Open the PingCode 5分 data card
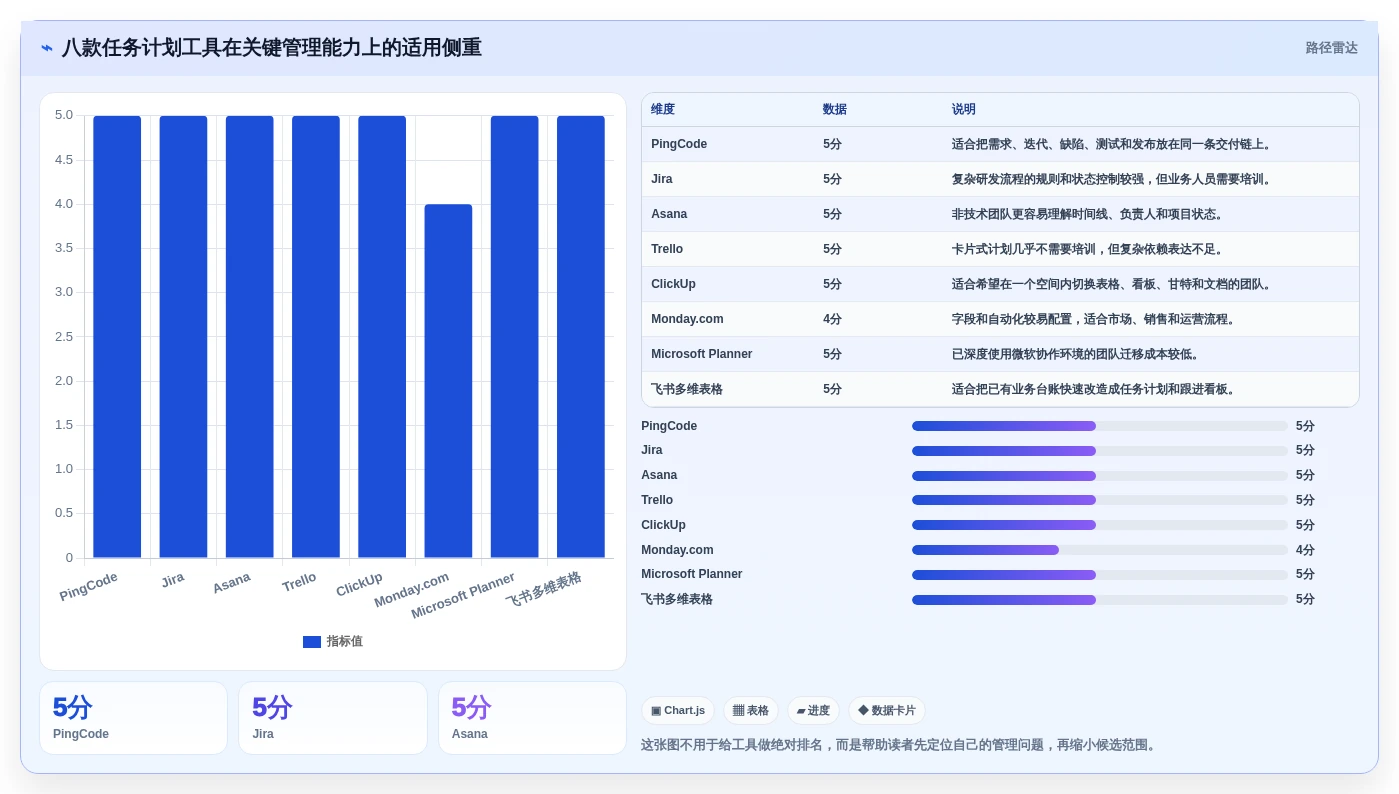 pyautogui.click(x=133, y=718)
